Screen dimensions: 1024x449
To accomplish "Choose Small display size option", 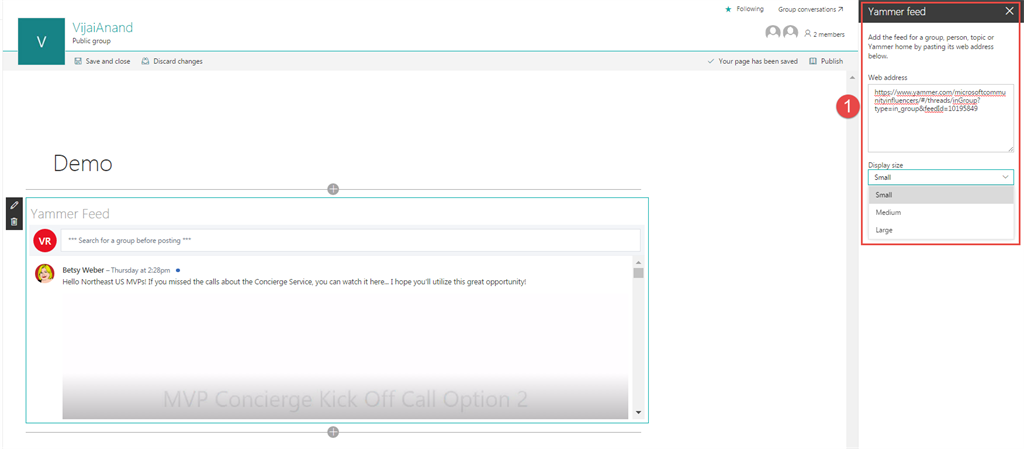I will click(x=941, y=194).
